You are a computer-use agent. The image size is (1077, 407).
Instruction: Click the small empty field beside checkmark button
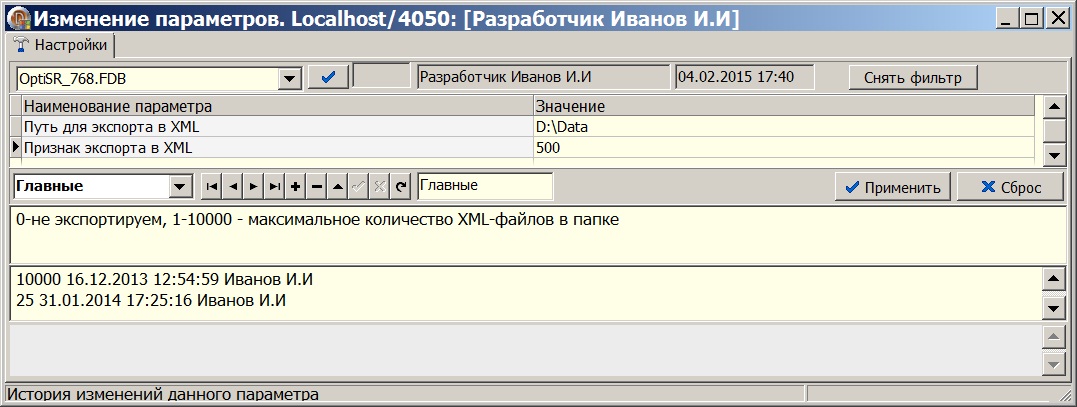(381, 77)
